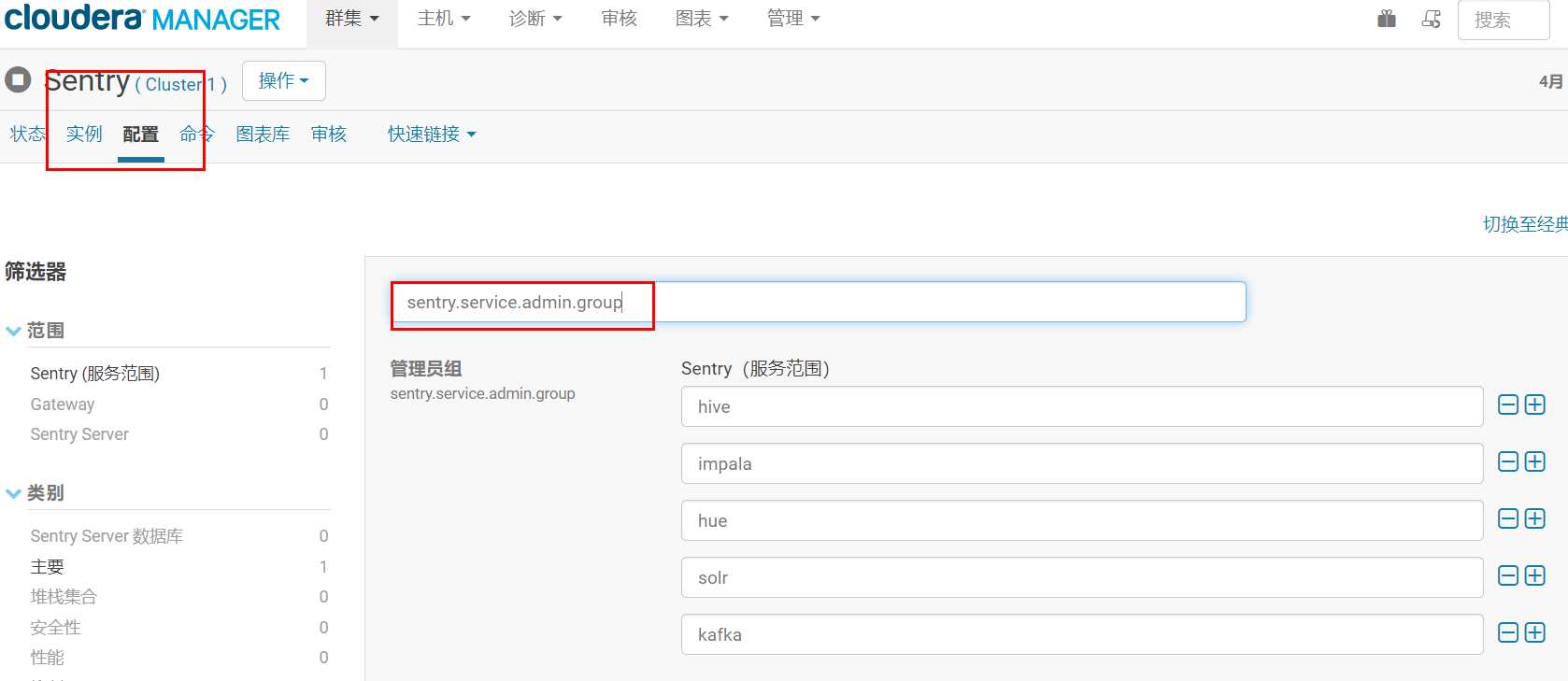Open the 审核 item in top navigation
Screen dimensions: 1568x681
619,19
